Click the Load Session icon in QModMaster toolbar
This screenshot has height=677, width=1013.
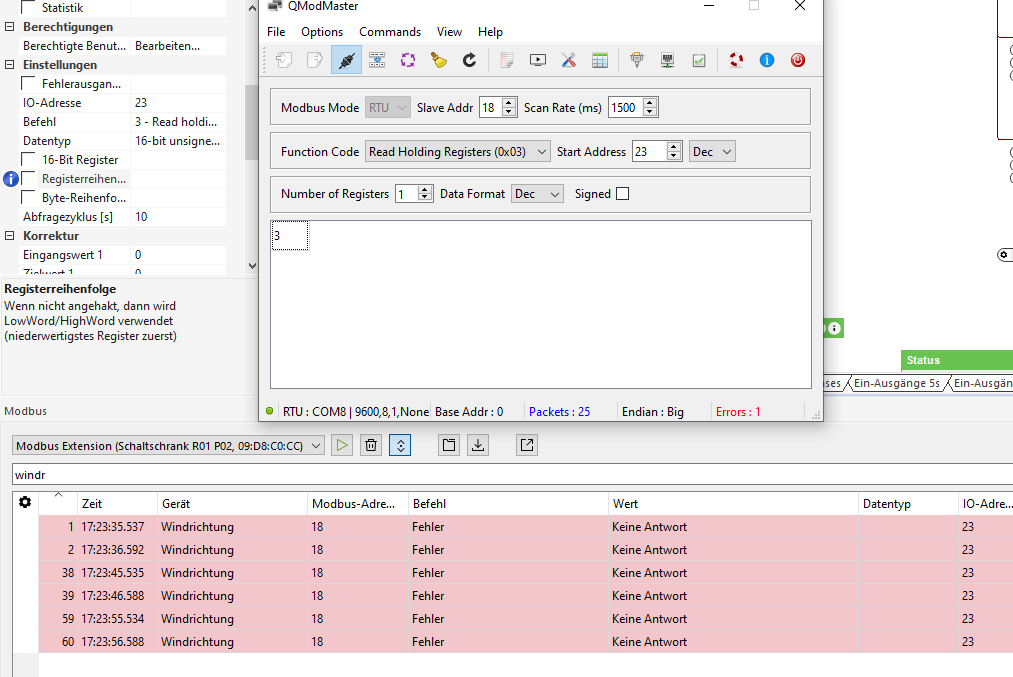[284, 60]
